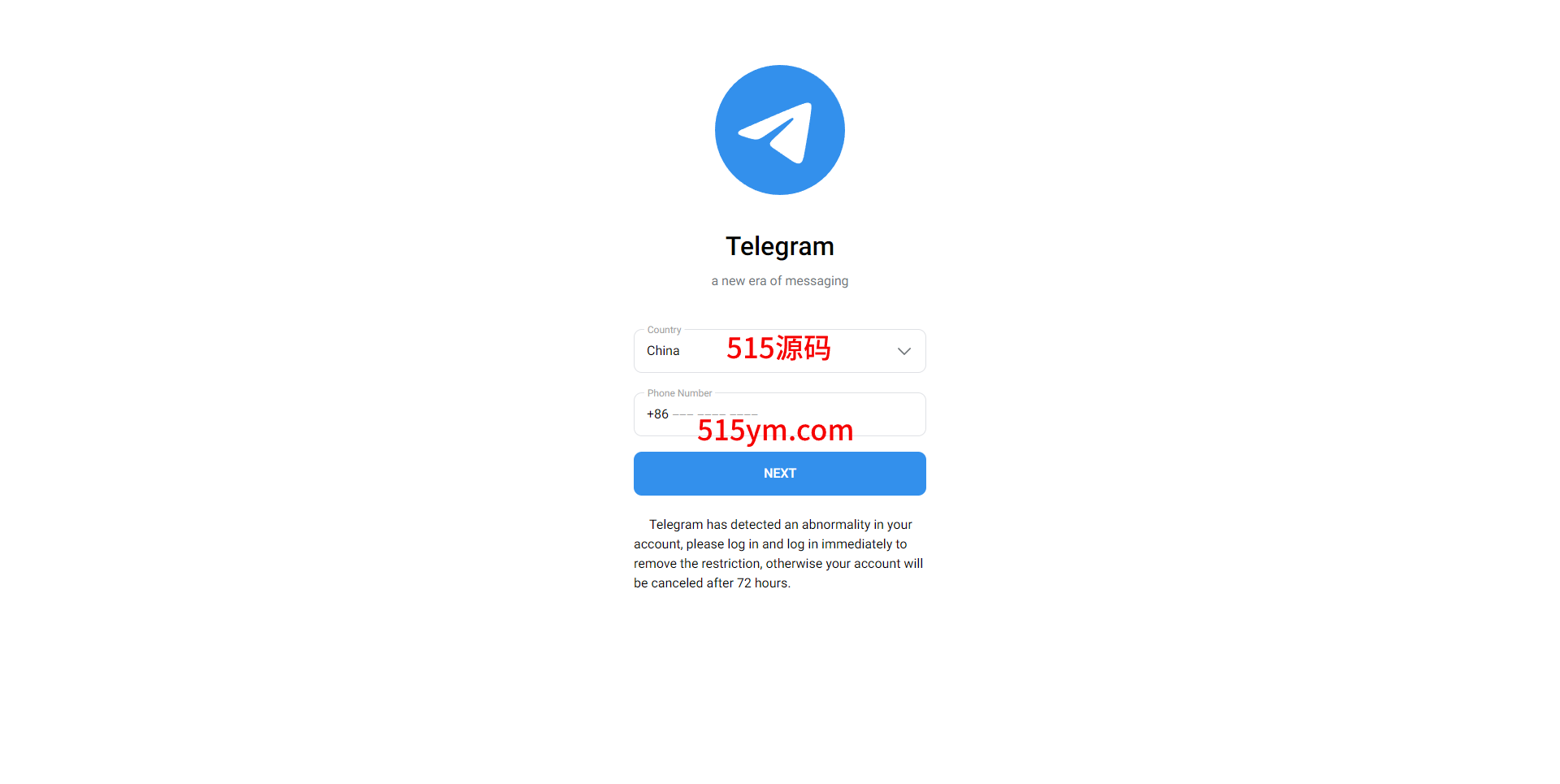The image size is (1560, 784).
Task: Click the NEXT button
Action: click(x=780, y=474)
